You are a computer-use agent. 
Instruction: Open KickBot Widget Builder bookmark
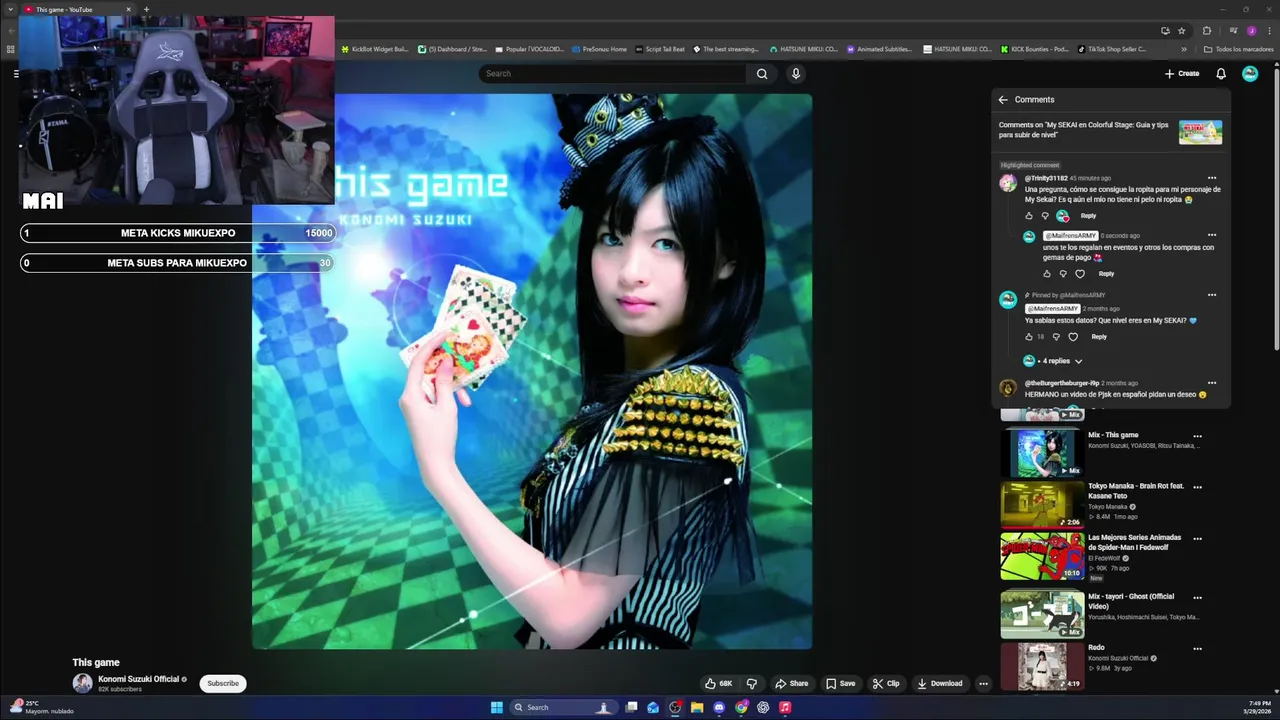(x=374, y=49)
